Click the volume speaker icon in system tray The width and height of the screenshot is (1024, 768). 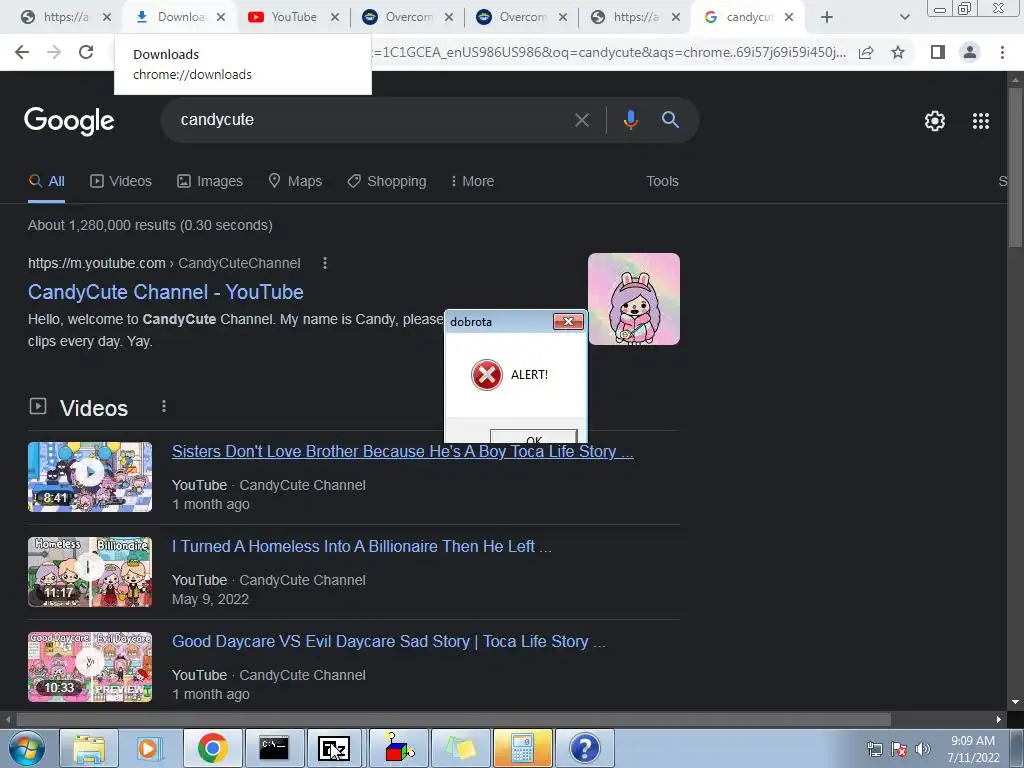click(923, 749)
